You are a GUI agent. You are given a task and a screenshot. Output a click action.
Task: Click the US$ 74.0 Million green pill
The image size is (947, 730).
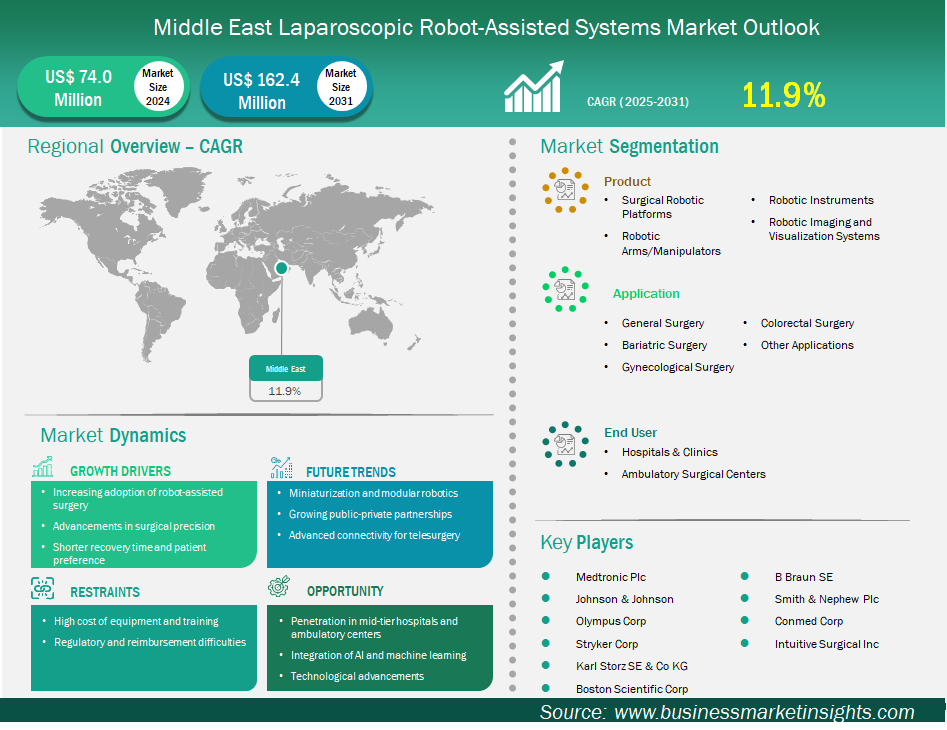pyautogui.click(x=79, y=88)
